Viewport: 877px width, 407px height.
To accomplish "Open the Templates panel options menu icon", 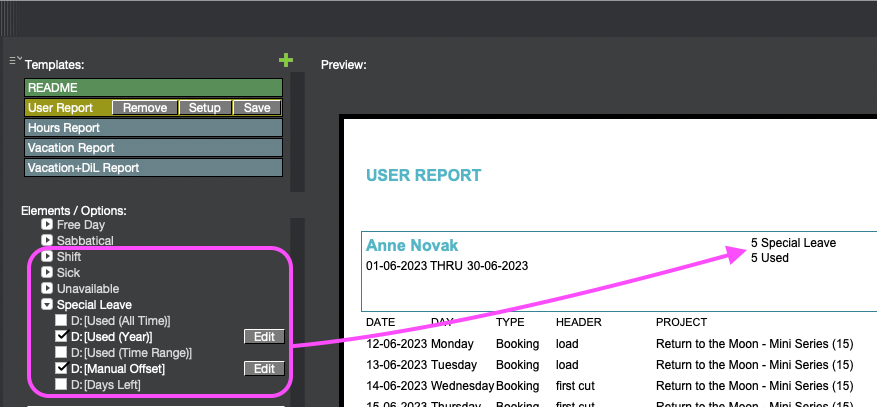I will [x=16, y=60].
